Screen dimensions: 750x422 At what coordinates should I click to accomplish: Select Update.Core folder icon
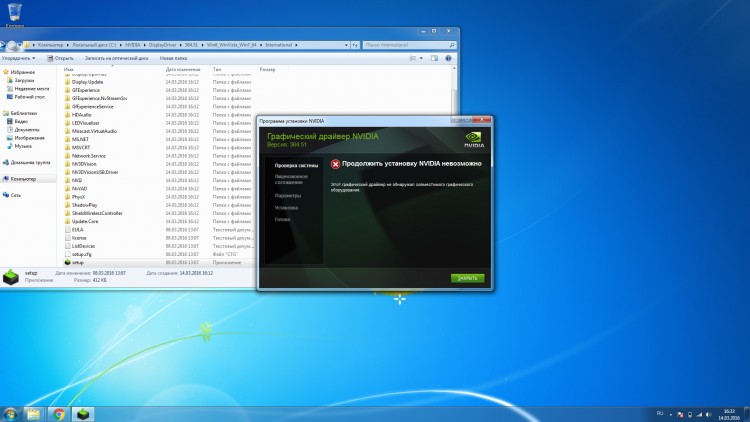point(67,221)
